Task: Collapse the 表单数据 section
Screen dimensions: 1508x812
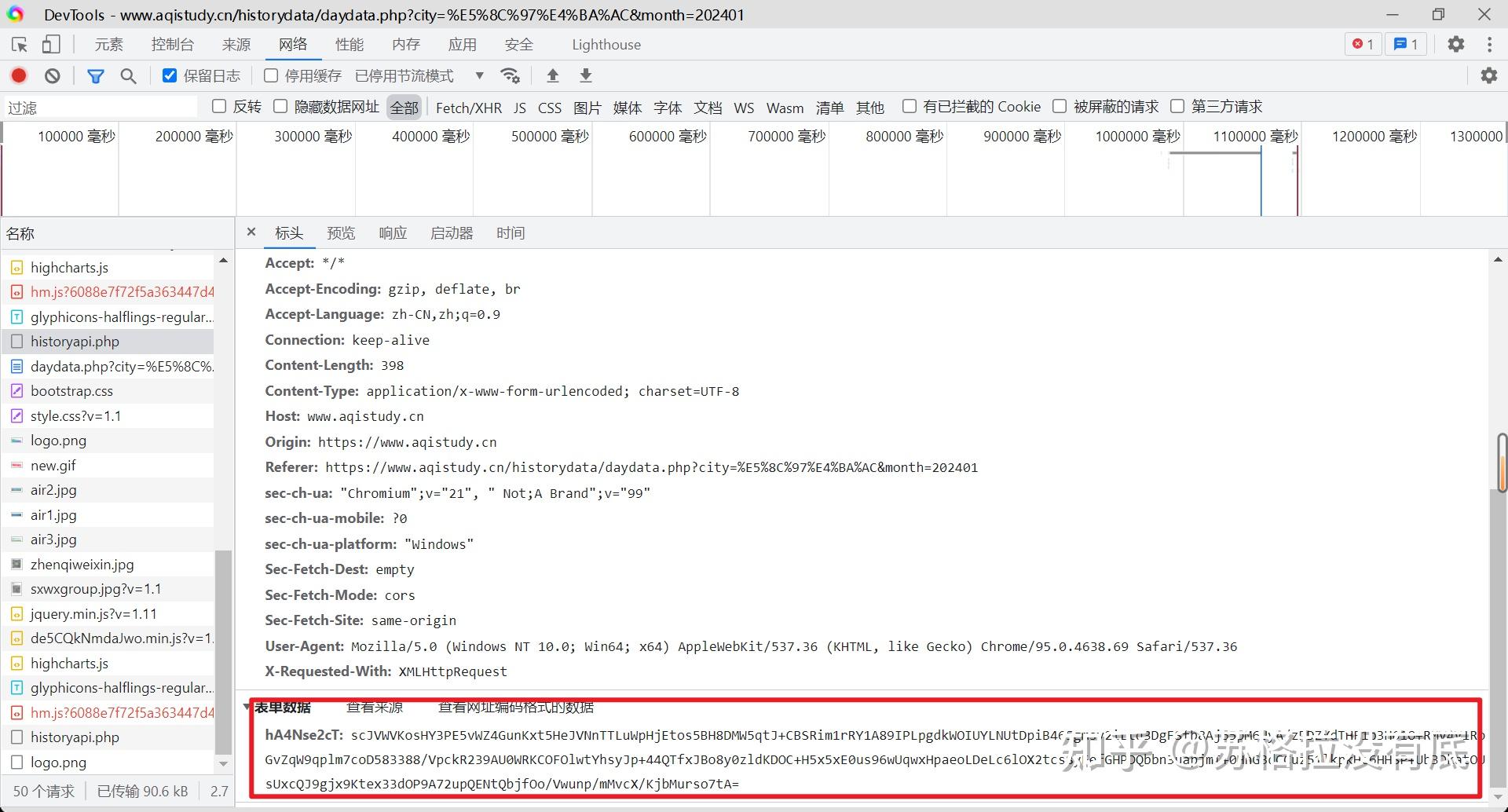Action: pos(247,707)
